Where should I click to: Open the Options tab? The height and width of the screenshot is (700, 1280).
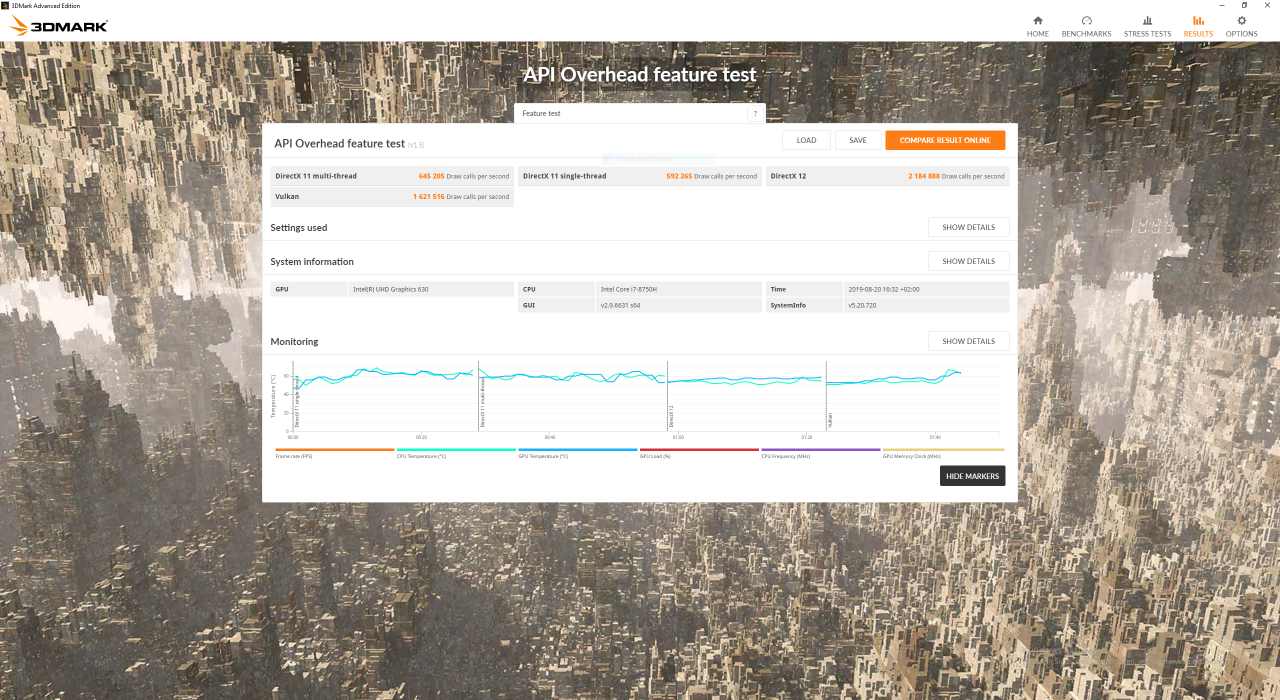click(x=1242, y=26)
